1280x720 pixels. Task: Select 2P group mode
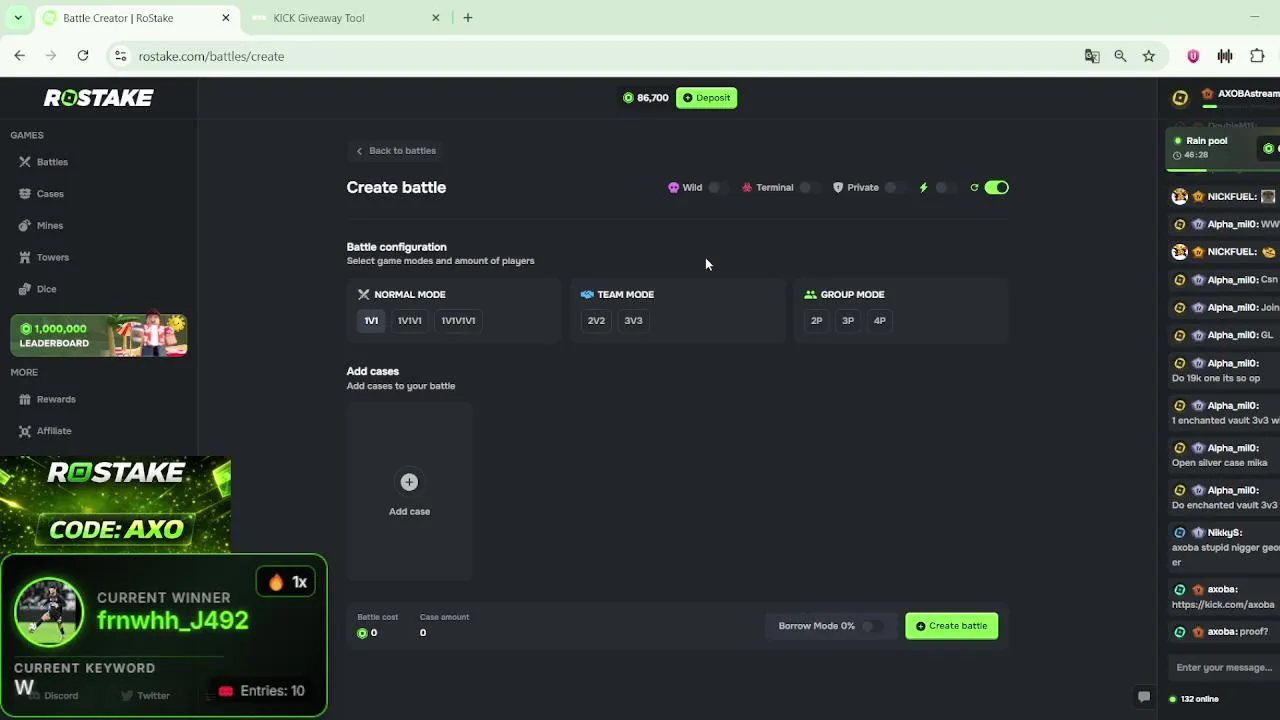(x=817, y=321)
